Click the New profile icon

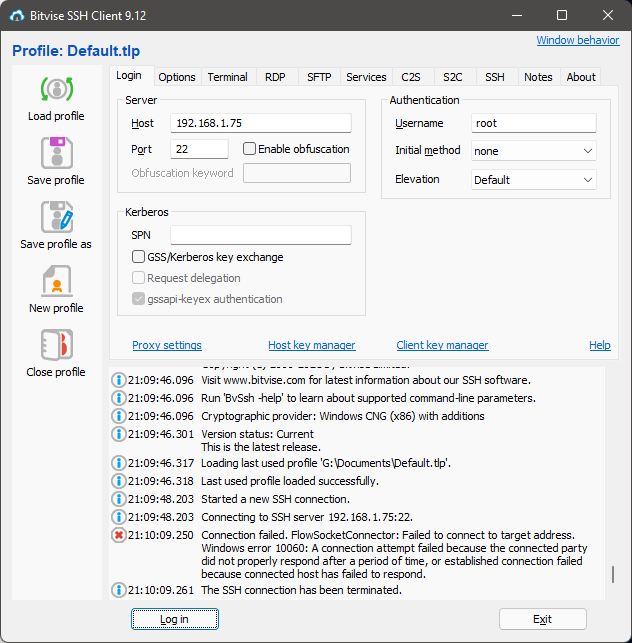tap(56, 281)
